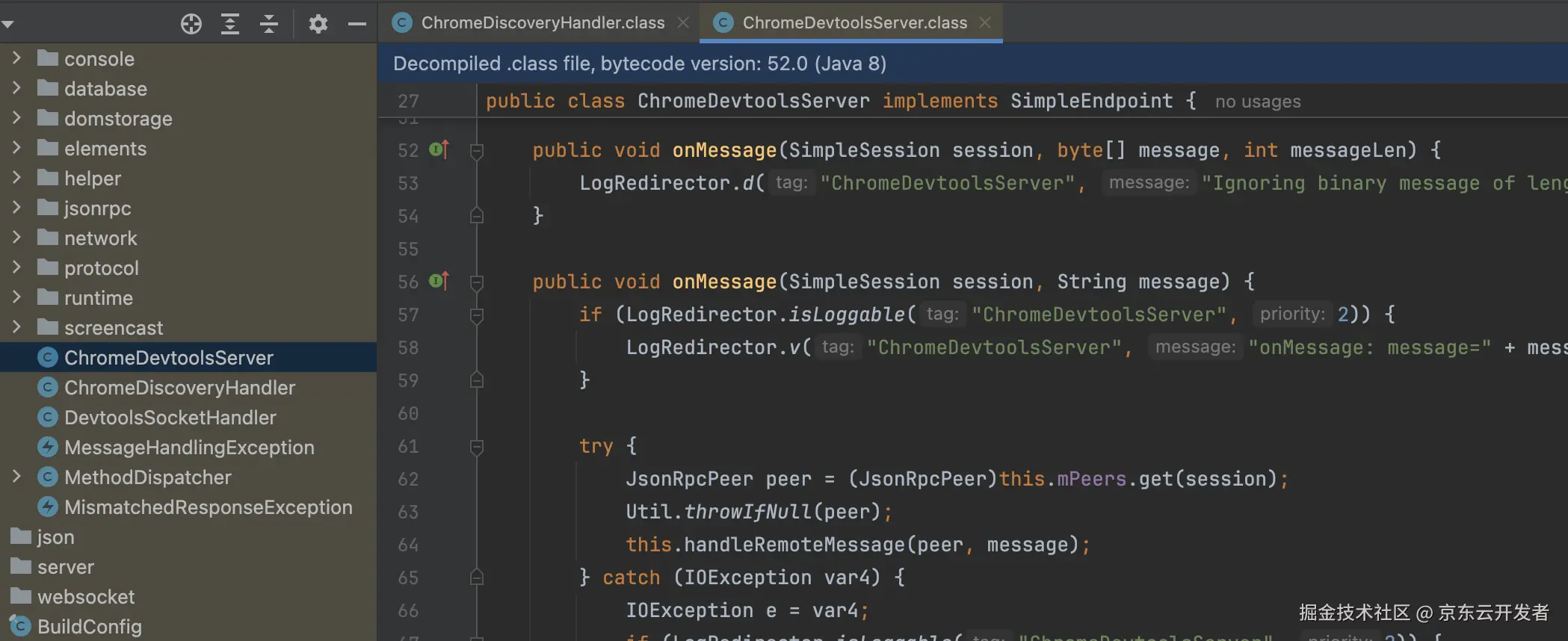Expand the network folder chevron

[x=16, y=238]
